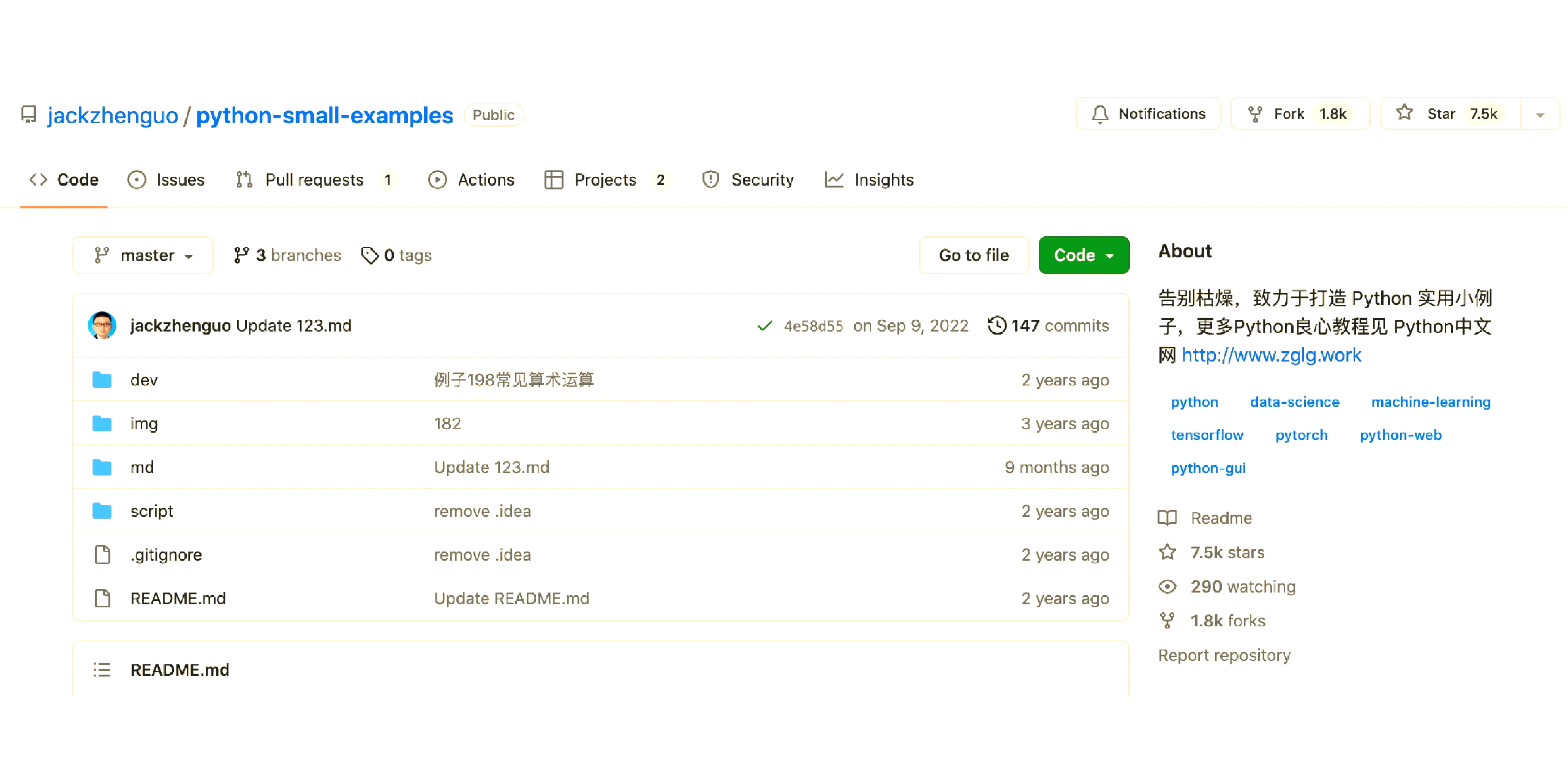Open the Update 123.md latest commit message
Image resolution: width=1568 pixels, height=766 pixels.
[x=294, y=325]
